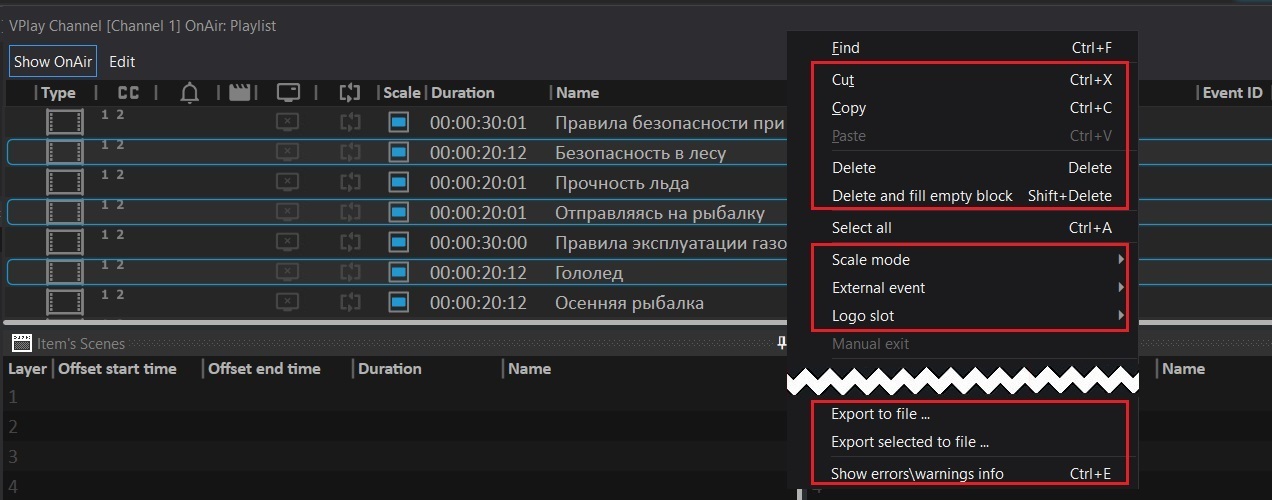Click the clapperboard column header icon
This screenshot has height=500, width=1272.
pyautogui.click(x=239, y=93)
